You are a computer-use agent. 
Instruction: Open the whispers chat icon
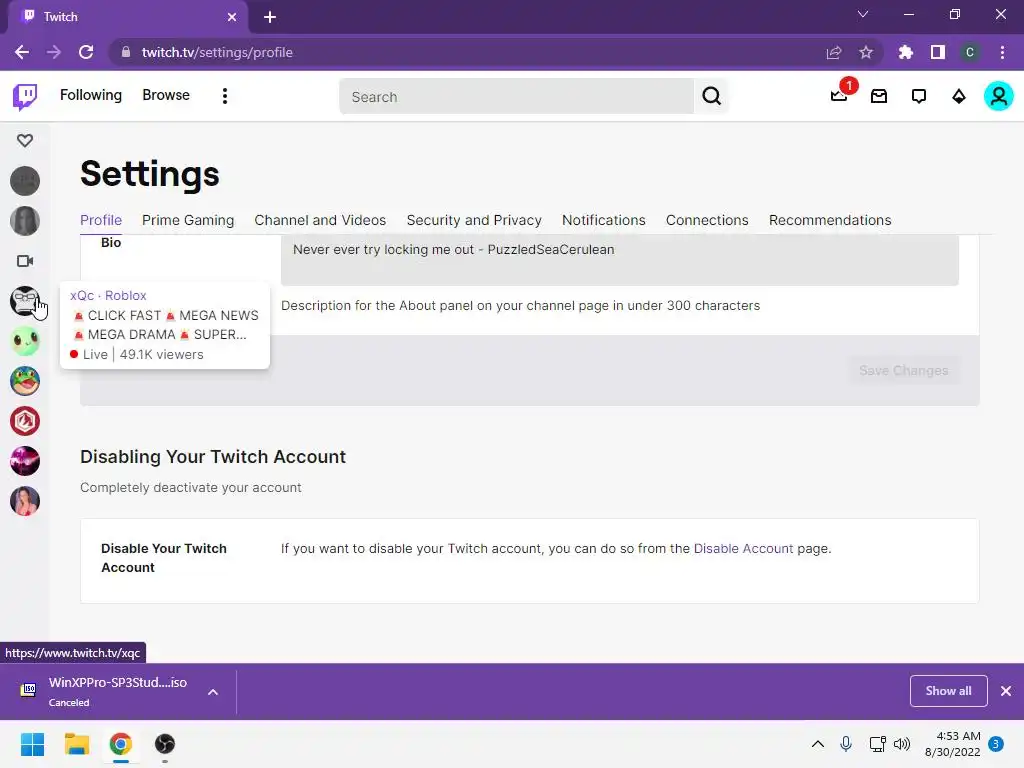[918, 97]
